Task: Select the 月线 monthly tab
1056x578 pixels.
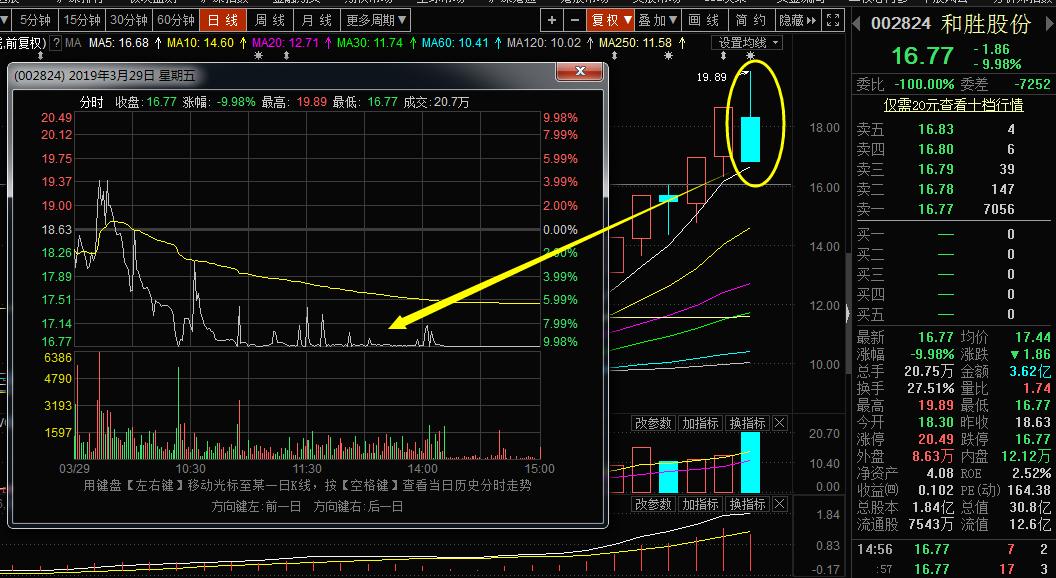Action: (317, 20)
